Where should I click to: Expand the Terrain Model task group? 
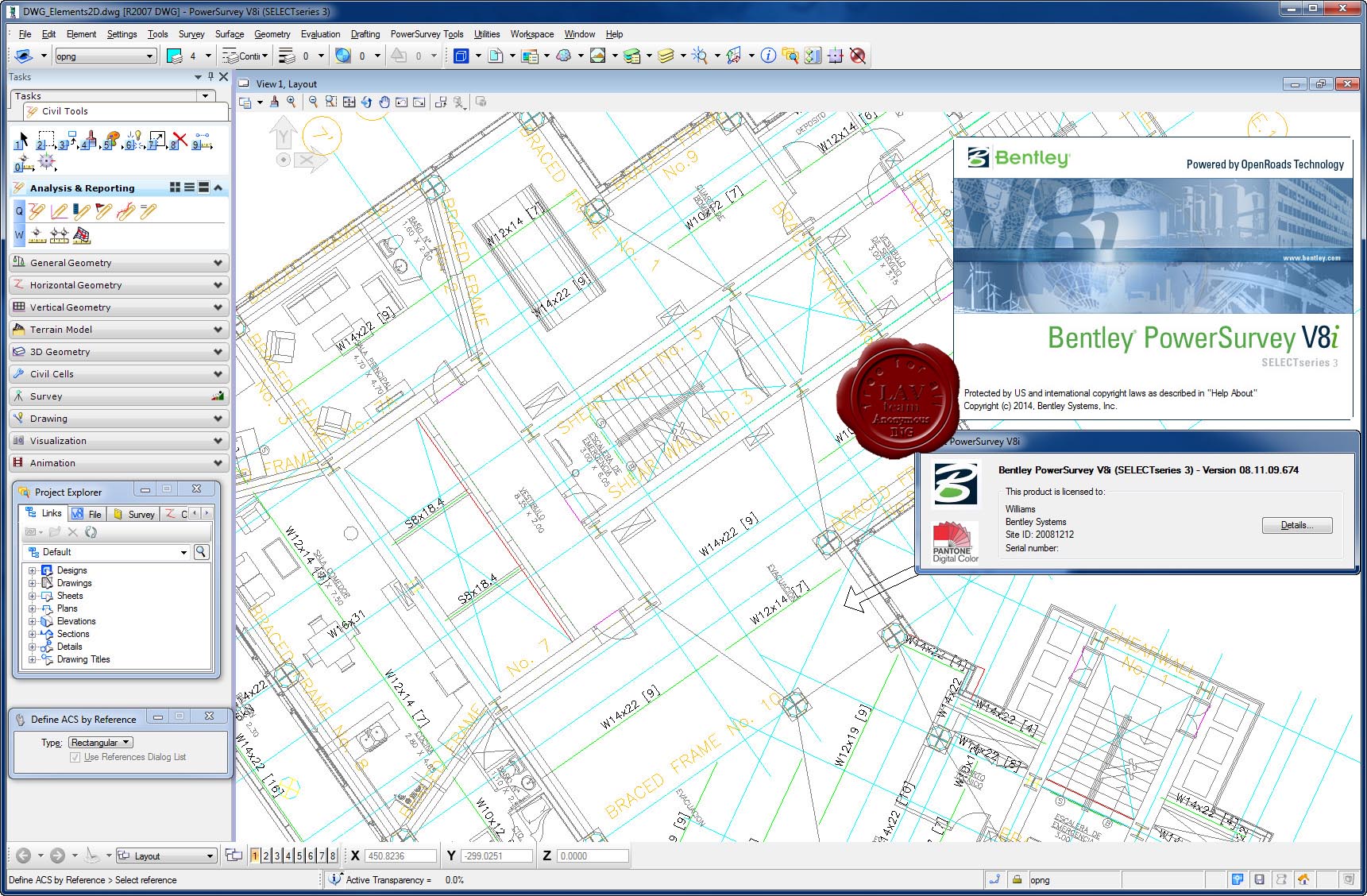click(x=119, y=329)
